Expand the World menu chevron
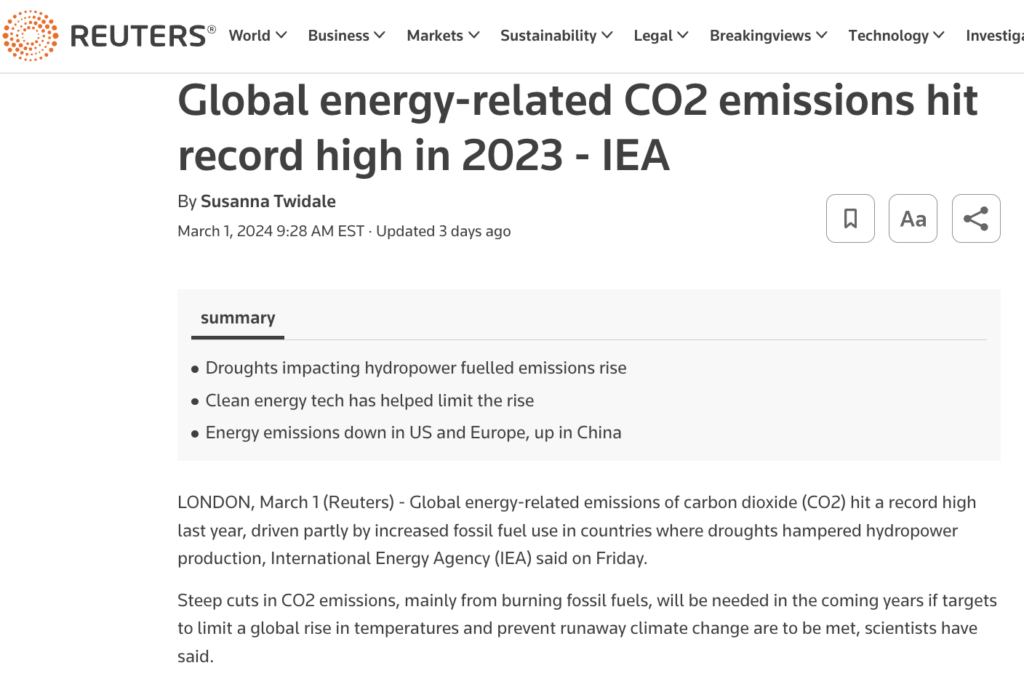This screenshot has height=676, width=1024. click(281, 35)
